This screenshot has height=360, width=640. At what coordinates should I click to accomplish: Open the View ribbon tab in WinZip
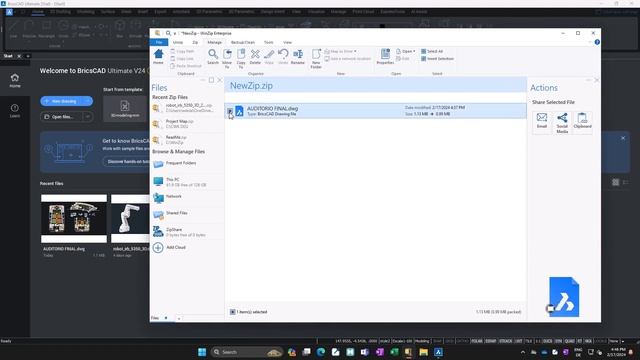[x=287, y=42]
